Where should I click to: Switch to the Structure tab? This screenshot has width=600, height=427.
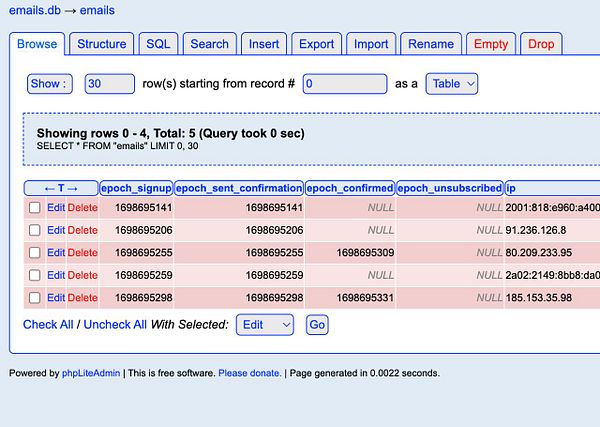[102, 44]
